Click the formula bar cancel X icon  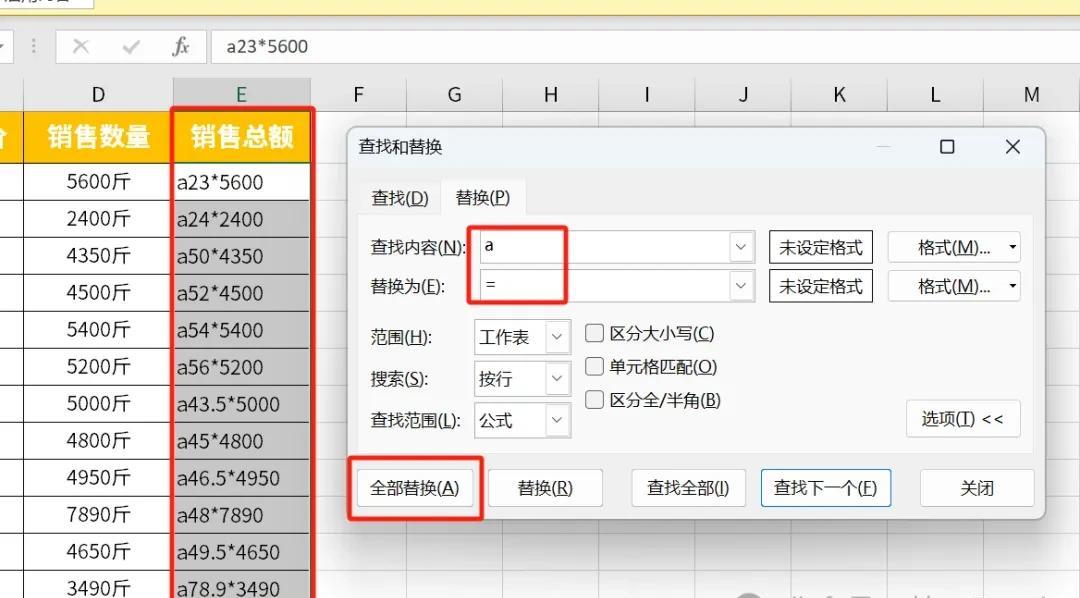pyautogui.click(x=81, y=46)
